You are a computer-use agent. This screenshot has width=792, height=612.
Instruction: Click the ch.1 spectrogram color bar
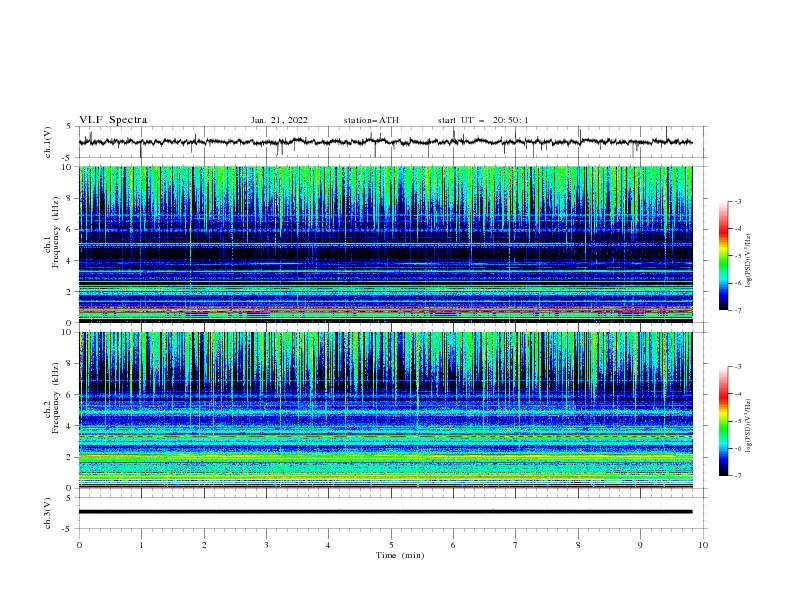pyautogui.click(x=723, y=256)
